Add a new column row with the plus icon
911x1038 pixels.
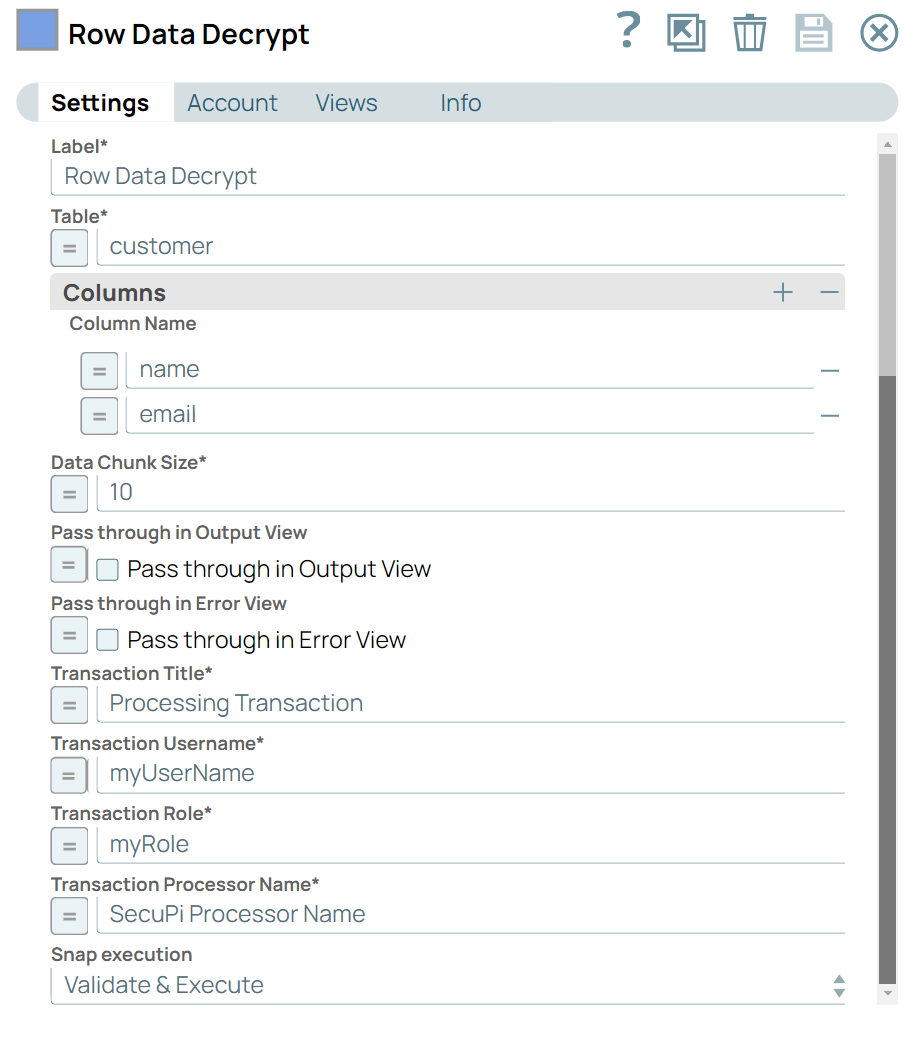(783, 292)
